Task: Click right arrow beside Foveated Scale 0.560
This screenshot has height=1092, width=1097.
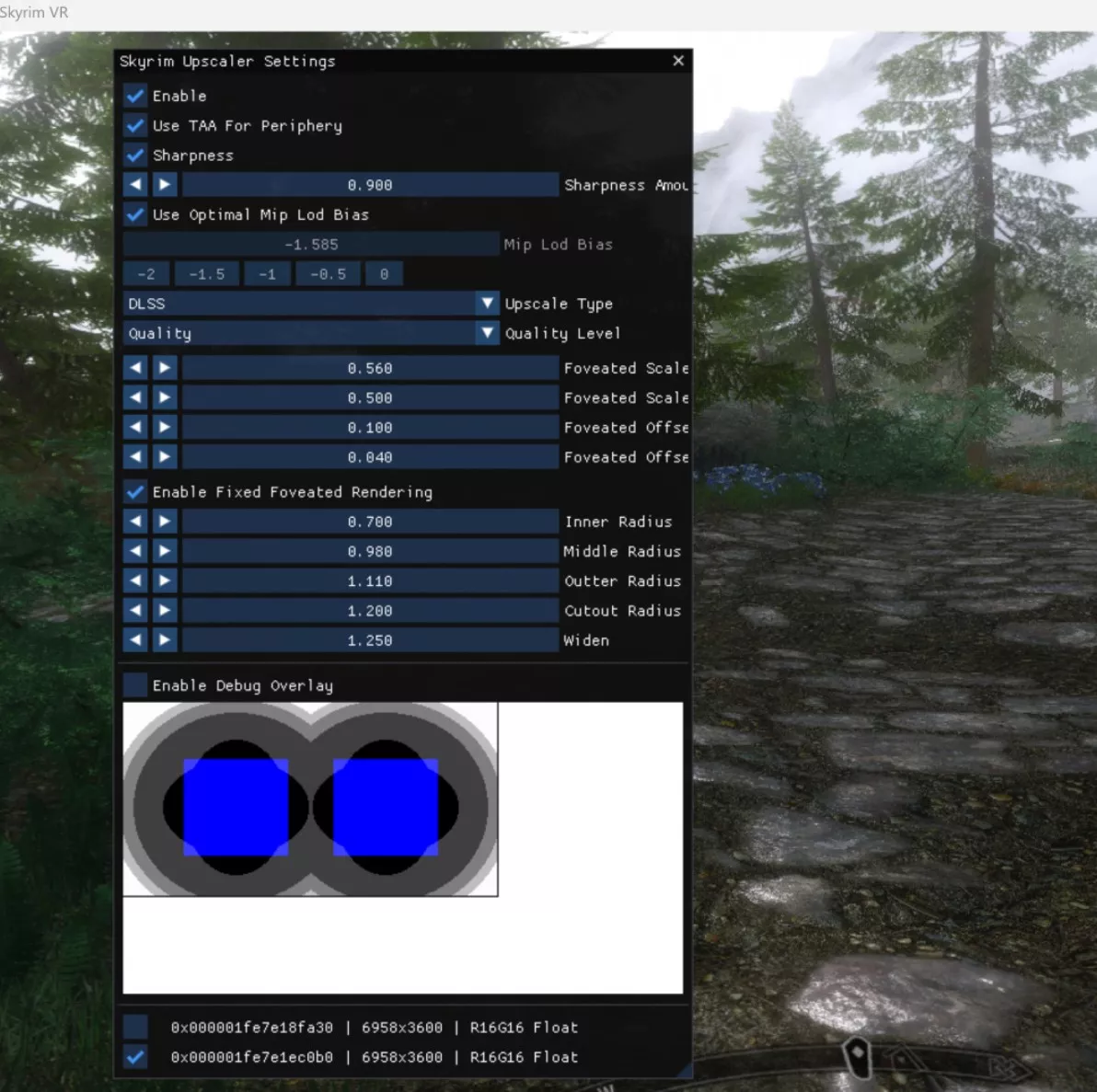Action: click(165, 368)
